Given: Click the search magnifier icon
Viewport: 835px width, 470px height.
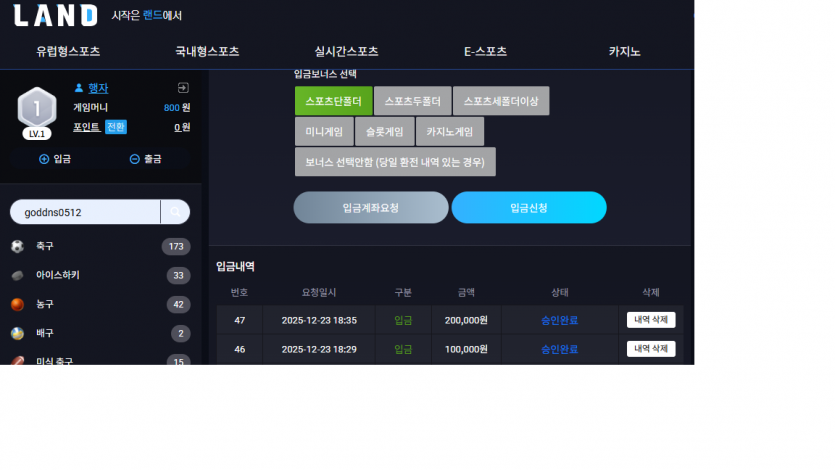Looking at the screenshot, I should point(175,212).
